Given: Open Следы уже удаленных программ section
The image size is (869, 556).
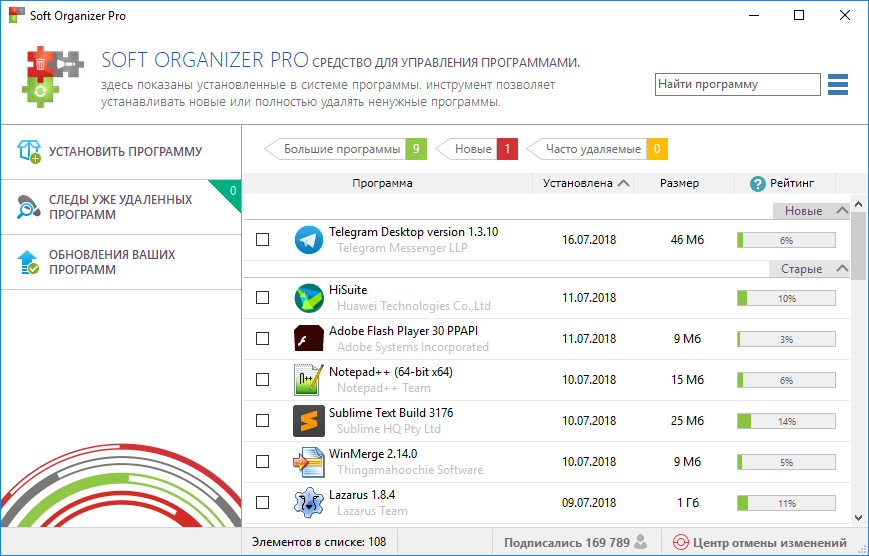Looking at the screenshot, I should [121, 207].
